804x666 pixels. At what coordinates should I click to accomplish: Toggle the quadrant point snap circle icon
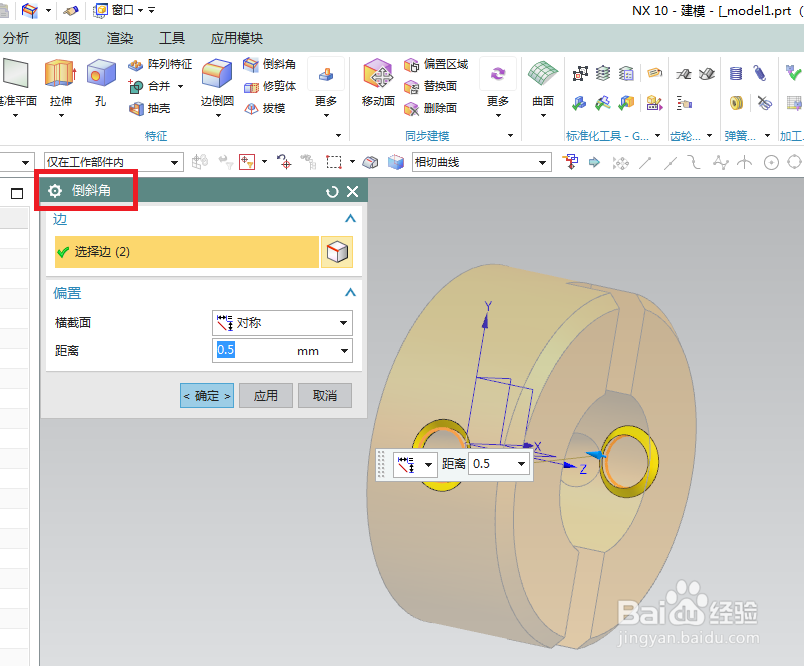(x=794, y=162)
